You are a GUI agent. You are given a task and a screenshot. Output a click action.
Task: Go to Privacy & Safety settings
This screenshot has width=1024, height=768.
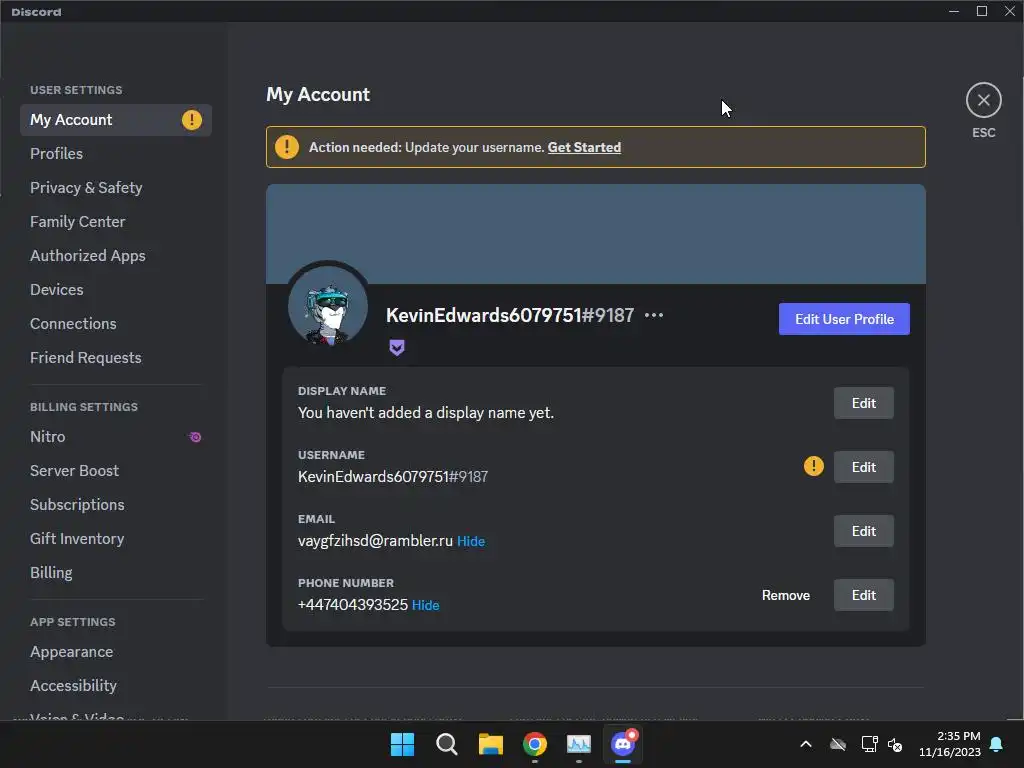click(x=116, y=188)
